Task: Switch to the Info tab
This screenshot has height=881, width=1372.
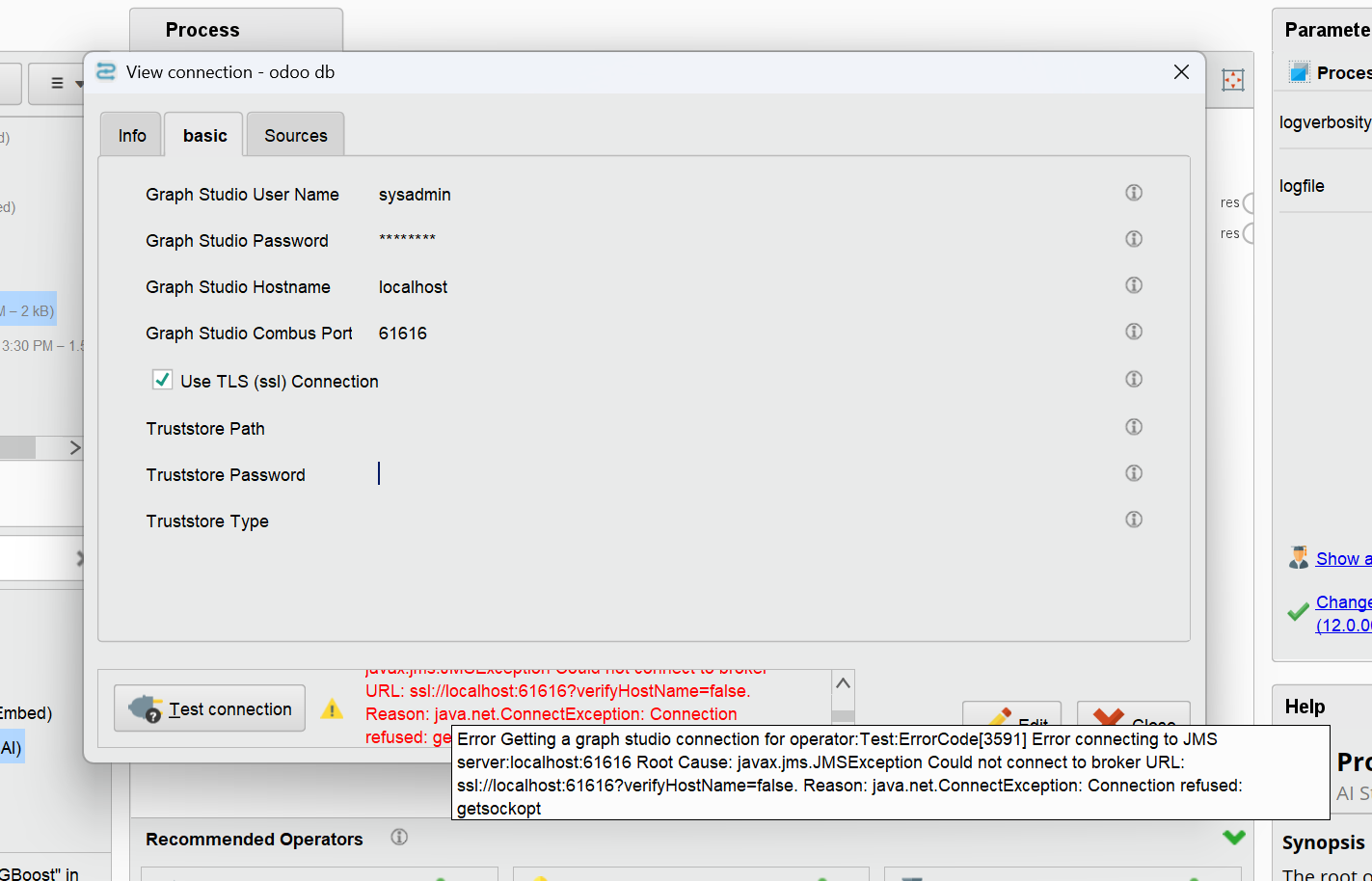Action: pos(132,135)
